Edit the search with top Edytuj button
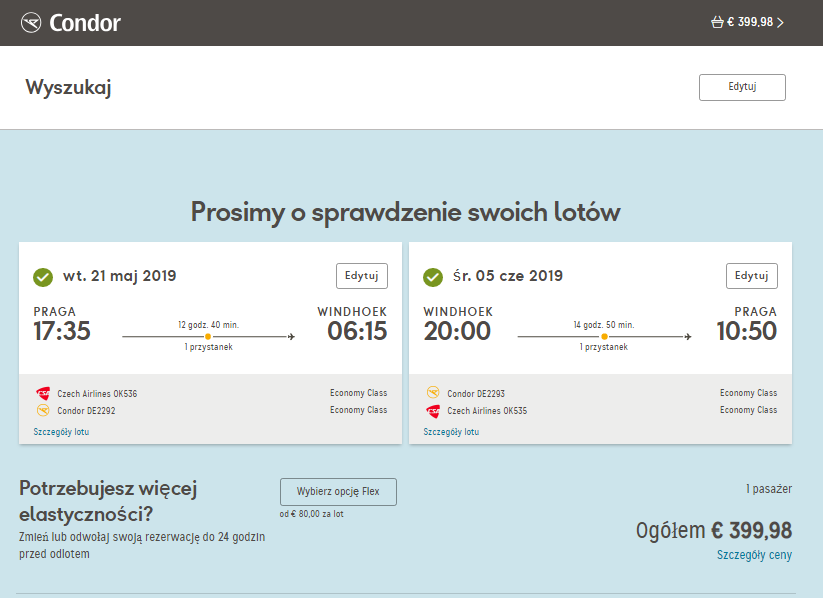This screenshot has height=598, width=823. pos(742,87)
